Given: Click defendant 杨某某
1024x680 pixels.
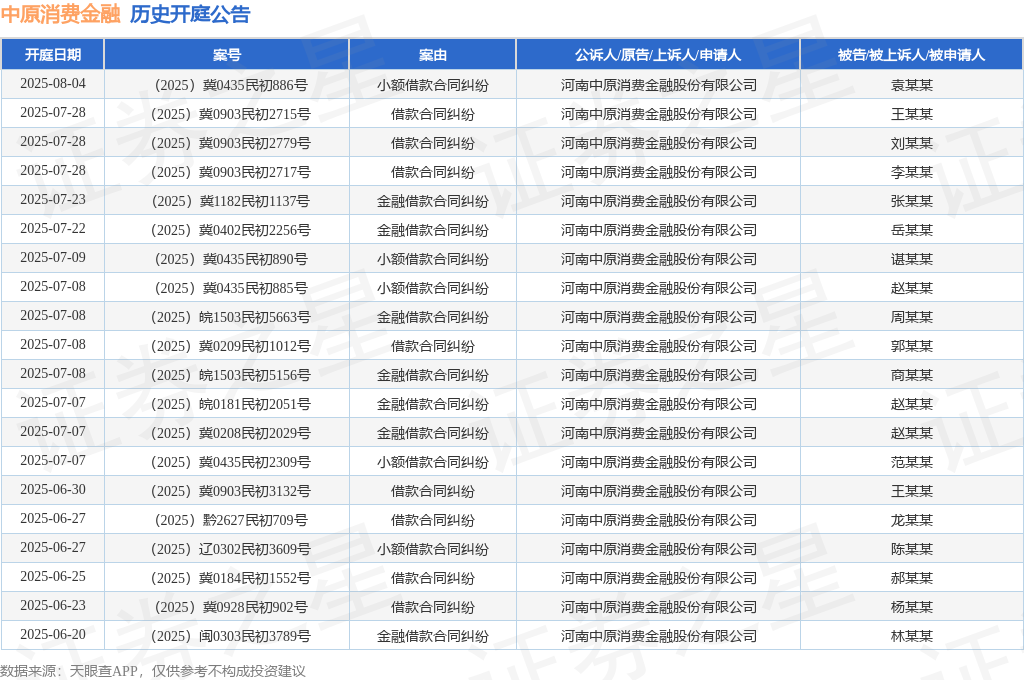Looking at the screenshot, I should point(912,607).
